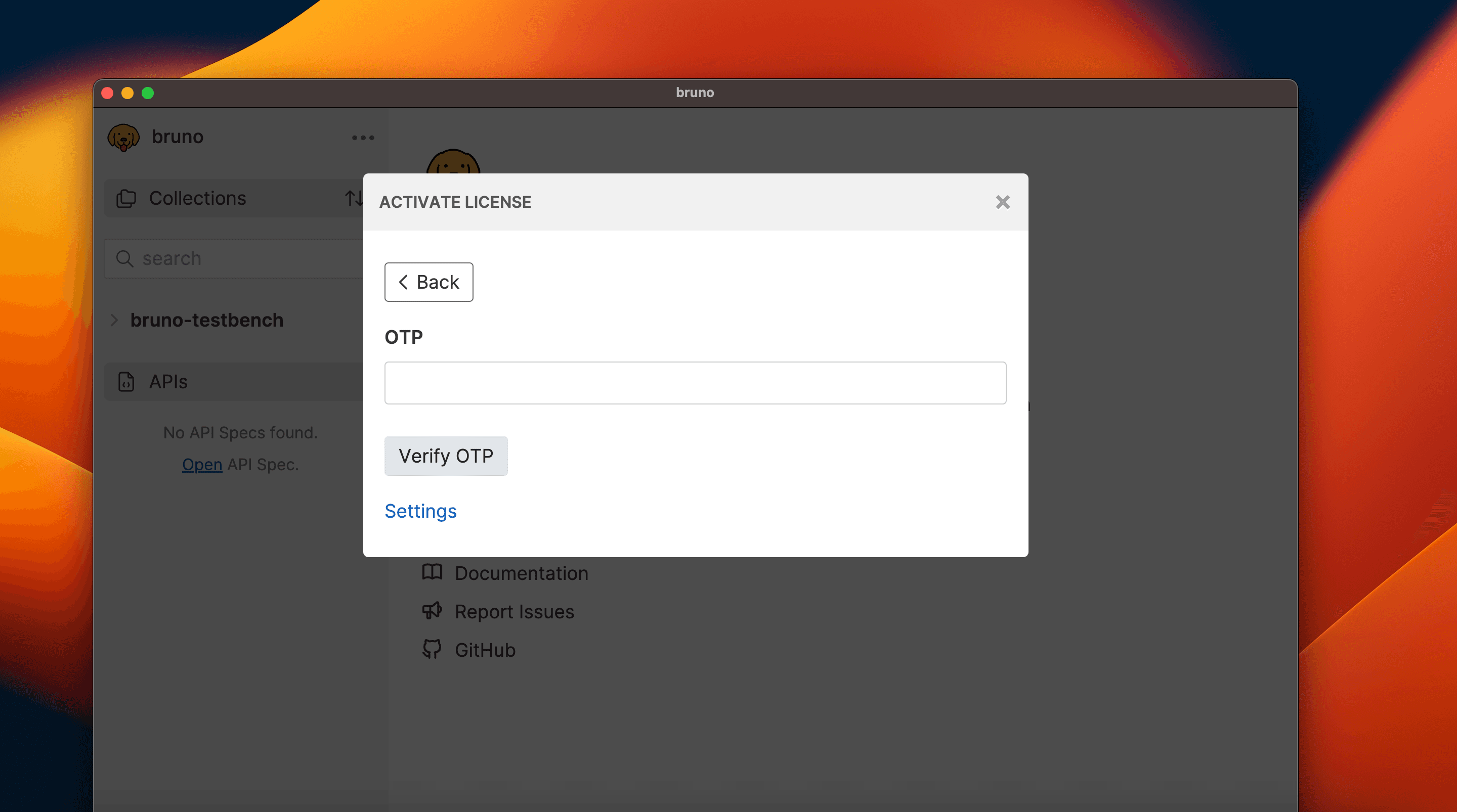
Task: Click the GitHub icon
Action: (x=433, y=649)
